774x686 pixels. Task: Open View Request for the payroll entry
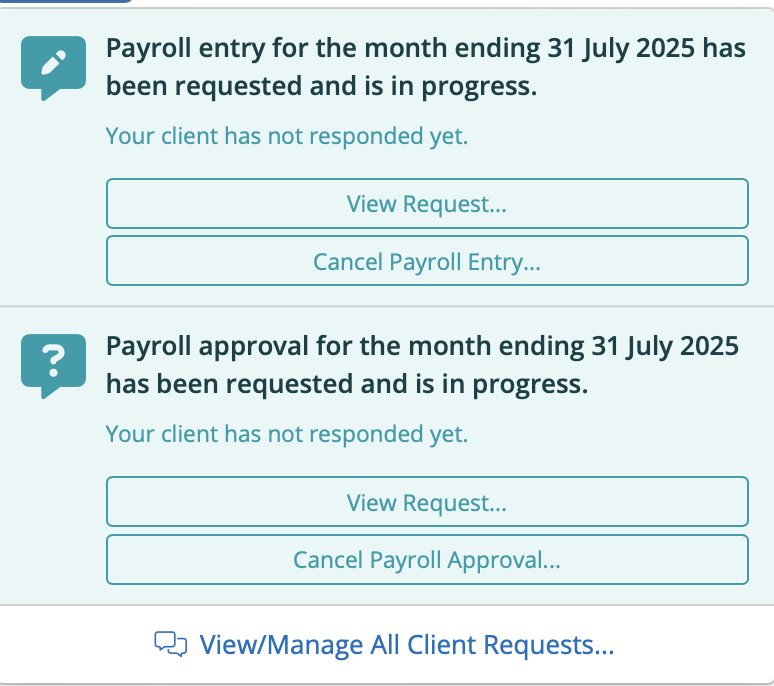[427, 203]
